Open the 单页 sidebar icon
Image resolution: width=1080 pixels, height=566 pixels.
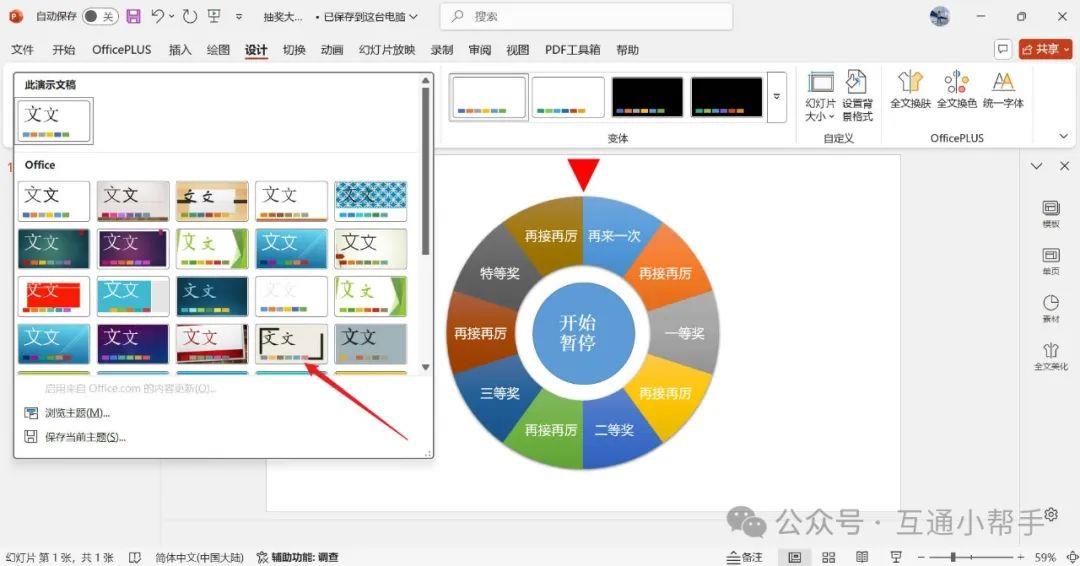click(1051, 261)
